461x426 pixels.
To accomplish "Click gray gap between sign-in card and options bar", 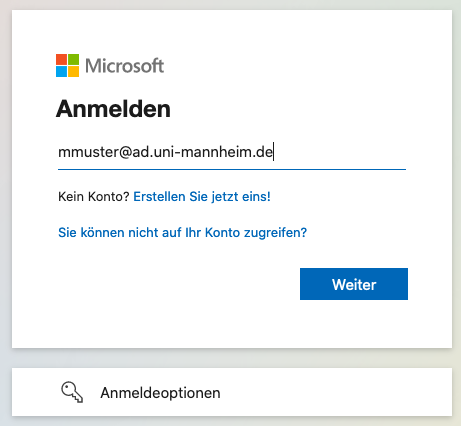I will (x=232, y=358).
